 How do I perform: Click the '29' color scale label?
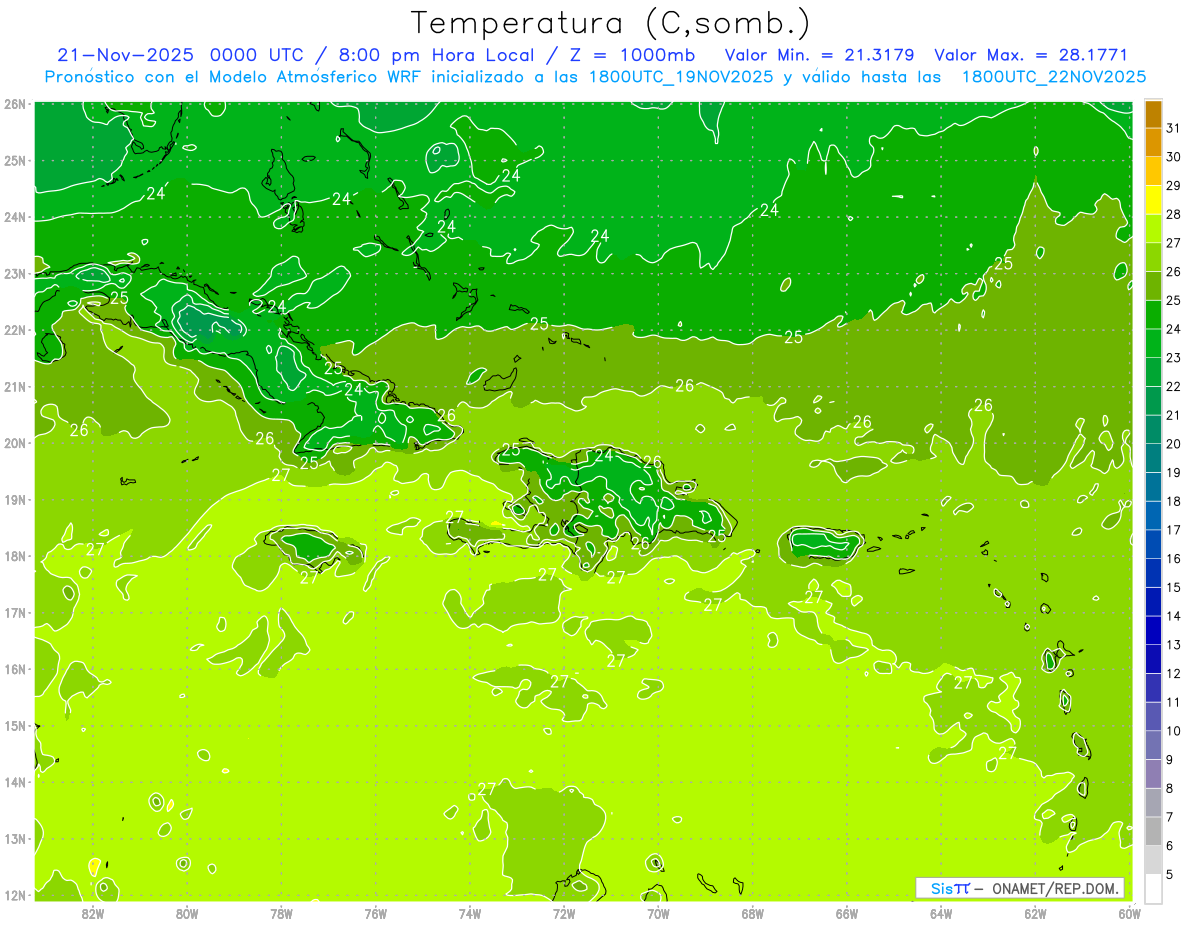click(x=1173, y=185)
